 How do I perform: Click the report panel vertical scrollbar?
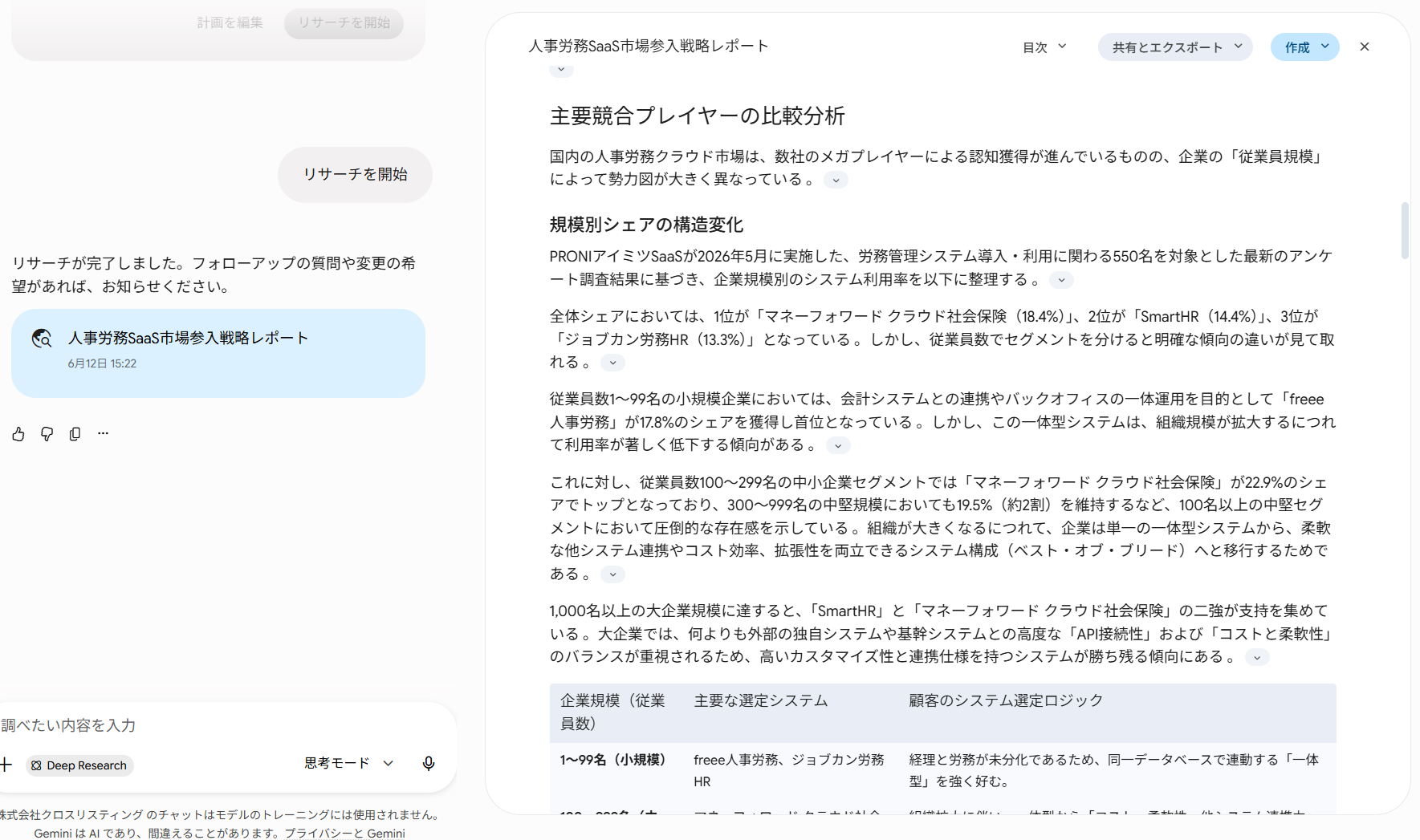pyautogui.click(x=1405, y=231)
